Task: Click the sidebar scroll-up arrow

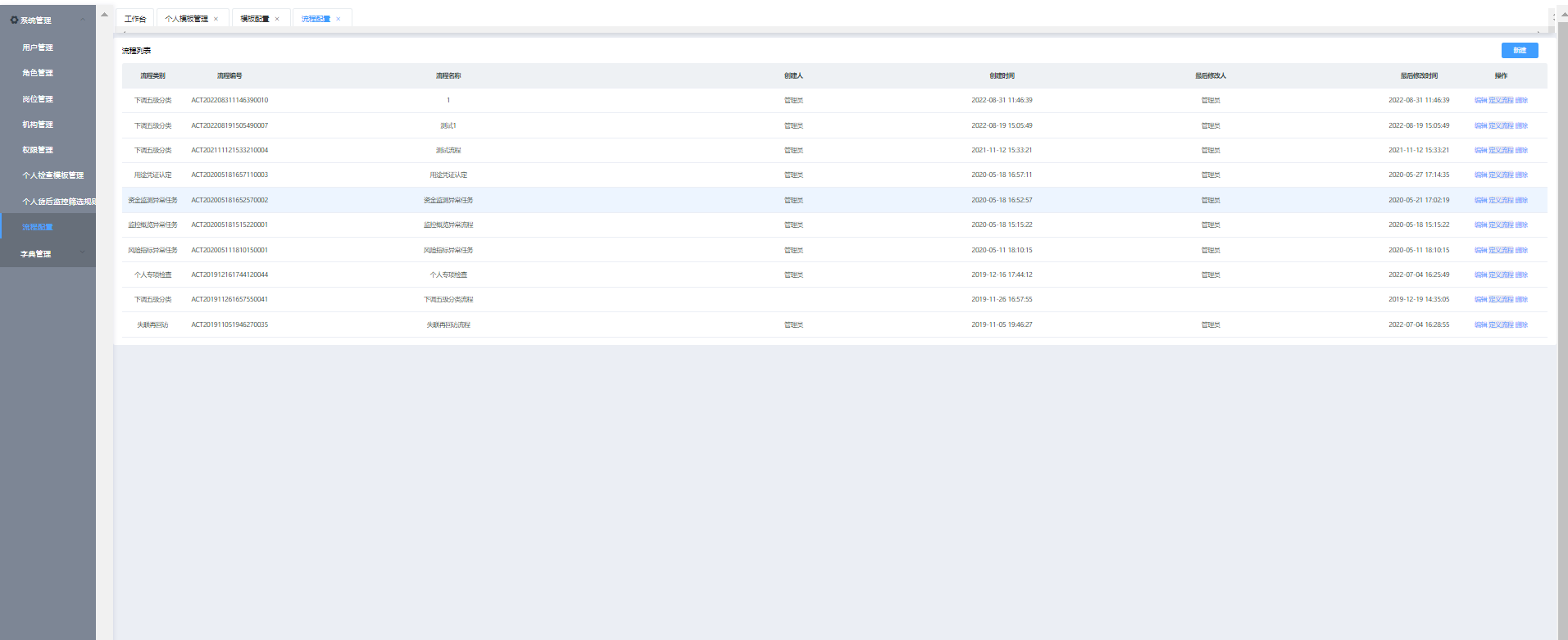Action: 104,14
